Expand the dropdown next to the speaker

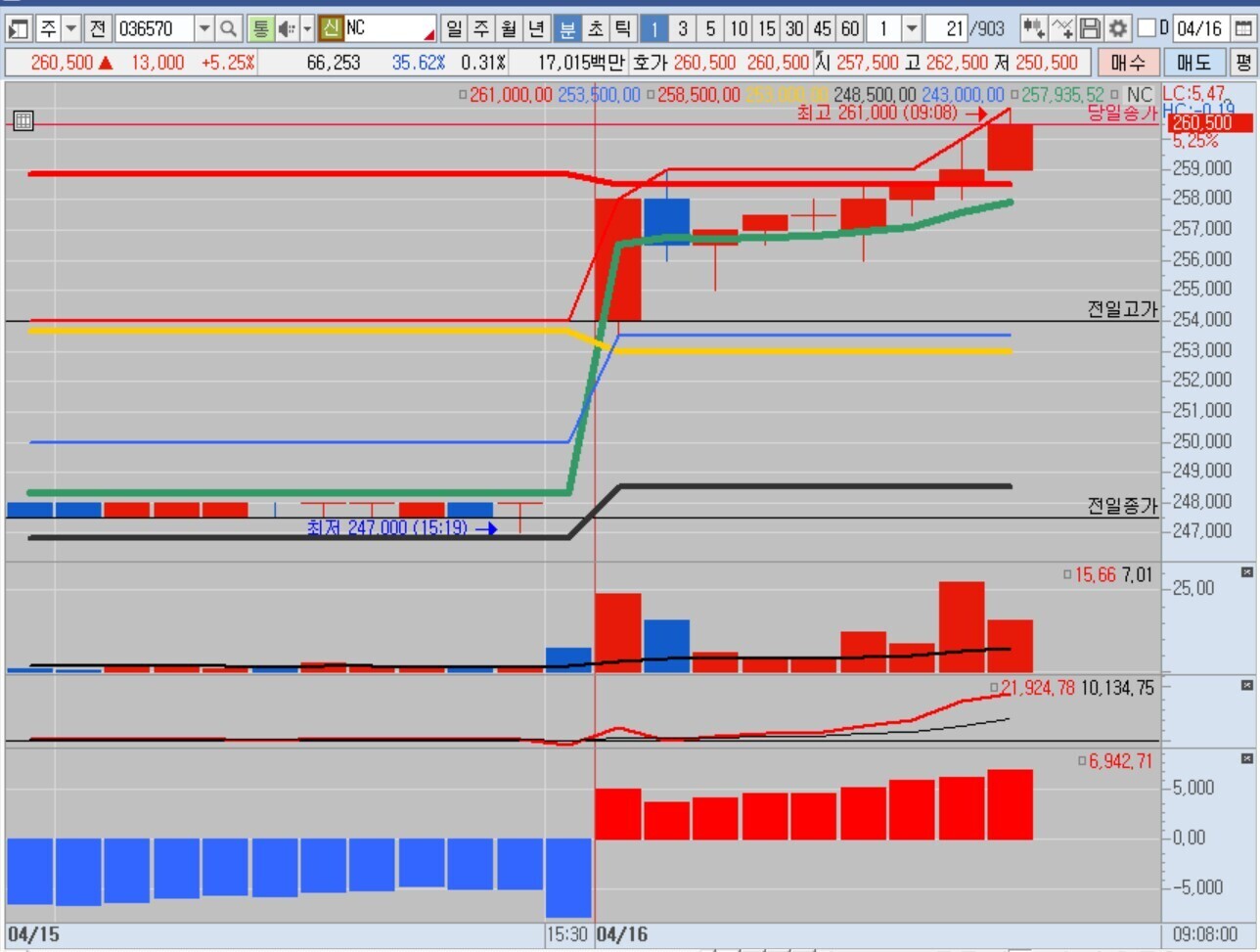(x=307, y=28)
